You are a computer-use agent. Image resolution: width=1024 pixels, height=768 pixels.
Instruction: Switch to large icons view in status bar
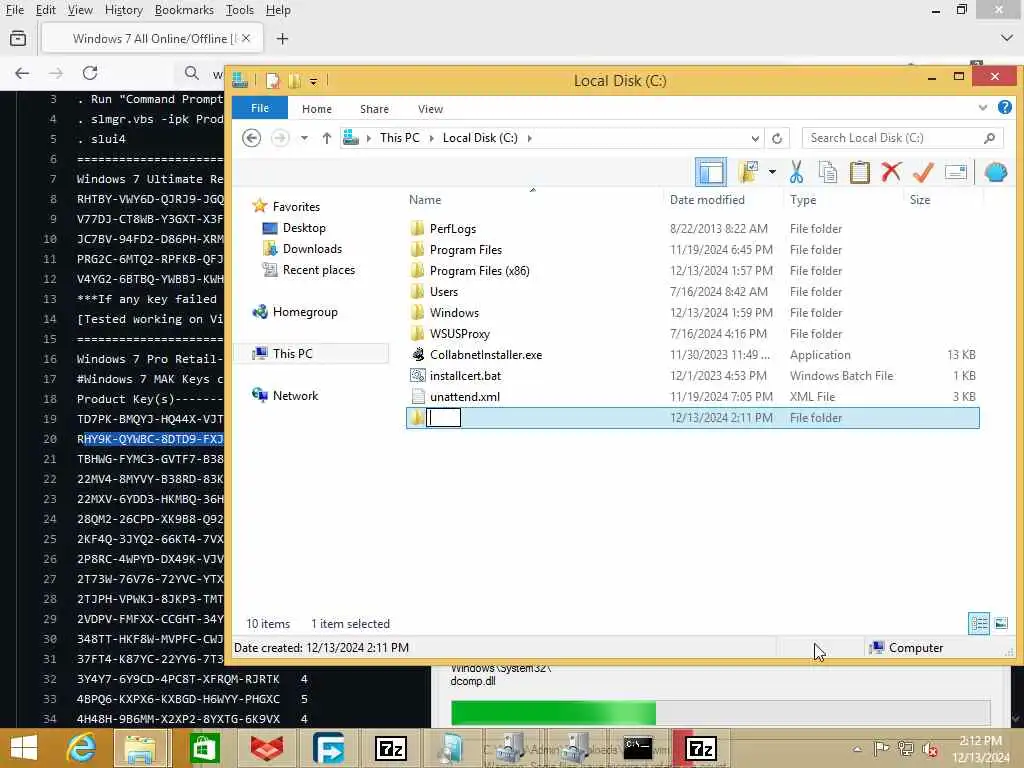click(x=1000, y=624)
